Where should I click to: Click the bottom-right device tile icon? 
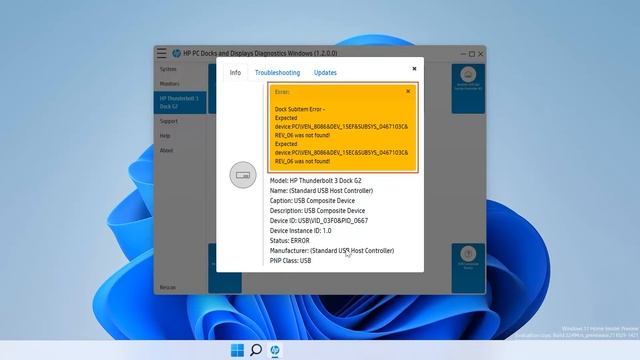pyautogui.click(x=468, y=254)
